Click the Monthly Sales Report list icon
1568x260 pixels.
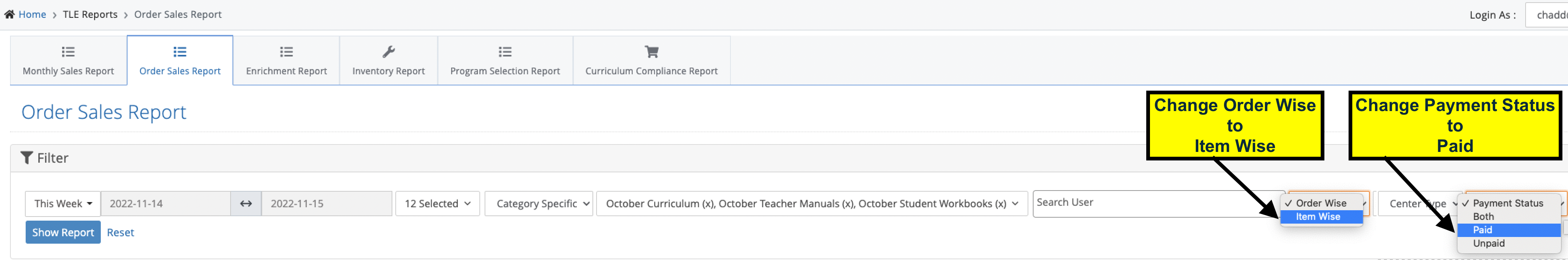click(68, 52)
